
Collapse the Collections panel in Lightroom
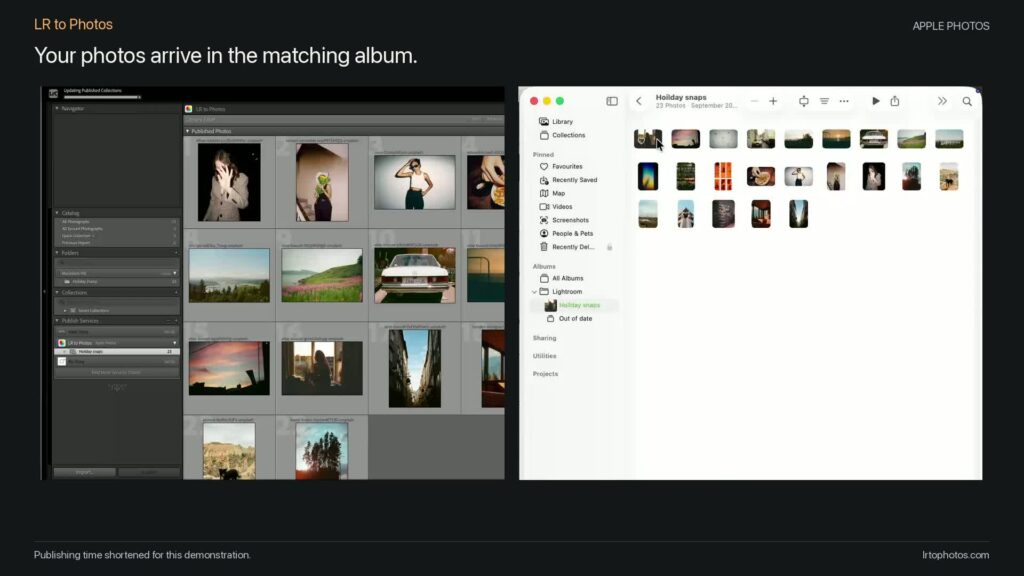point(57,293)
